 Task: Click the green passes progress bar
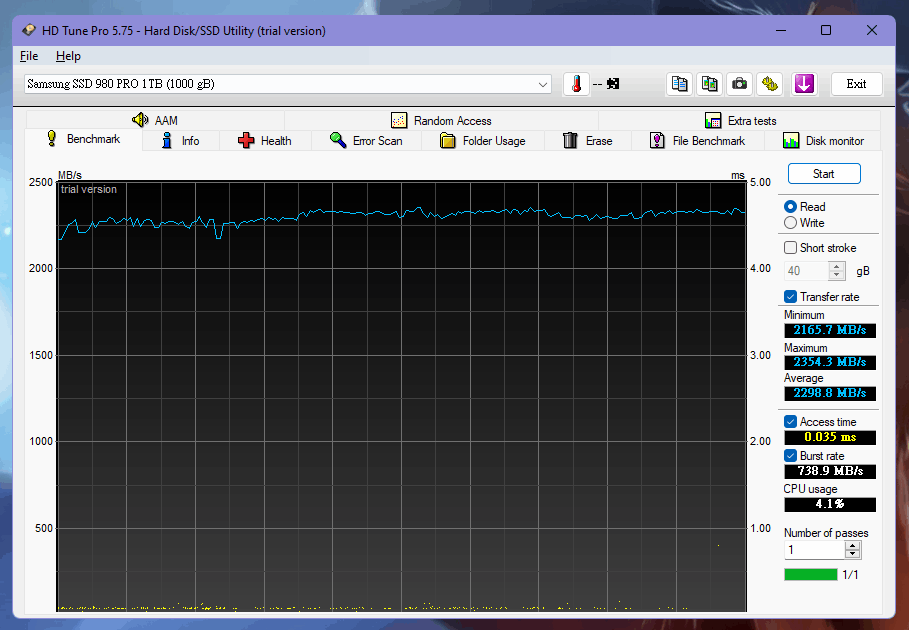(x=810, y=574)
